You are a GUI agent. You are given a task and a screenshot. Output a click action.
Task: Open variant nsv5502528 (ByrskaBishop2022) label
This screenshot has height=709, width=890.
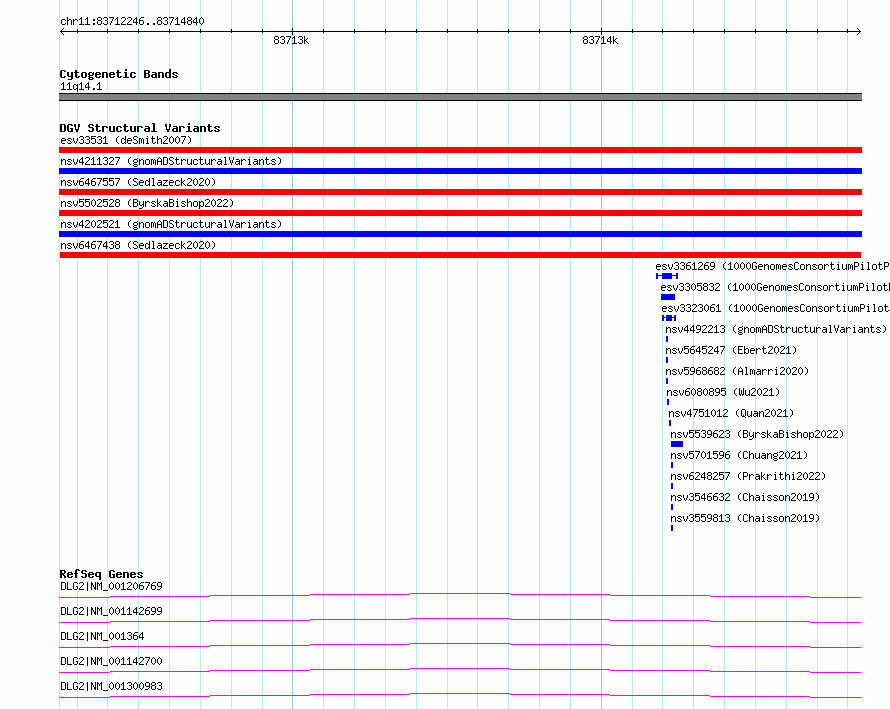[147, 203]
